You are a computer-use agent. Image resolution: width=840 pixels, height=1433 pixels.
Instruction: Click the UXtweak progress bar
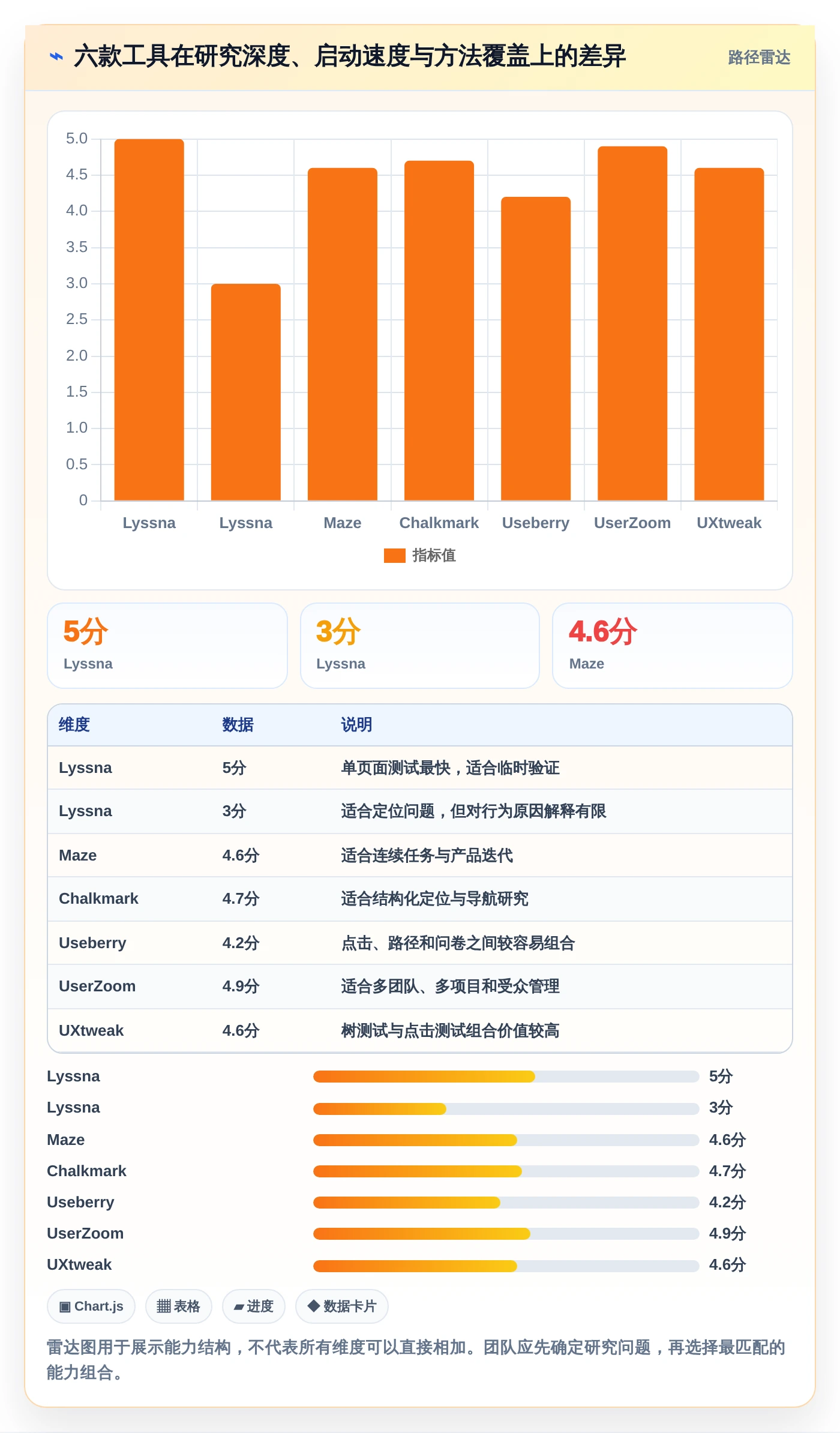coord(506,1266)
